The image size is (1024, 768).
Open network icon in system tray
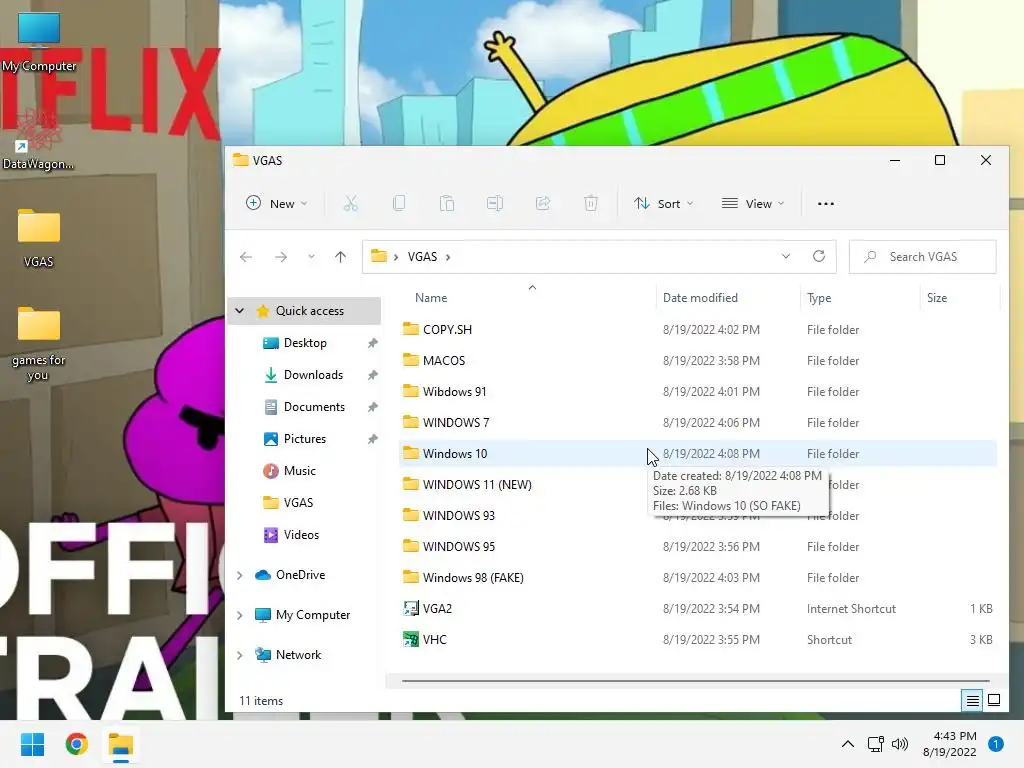[x=876, y=744]
